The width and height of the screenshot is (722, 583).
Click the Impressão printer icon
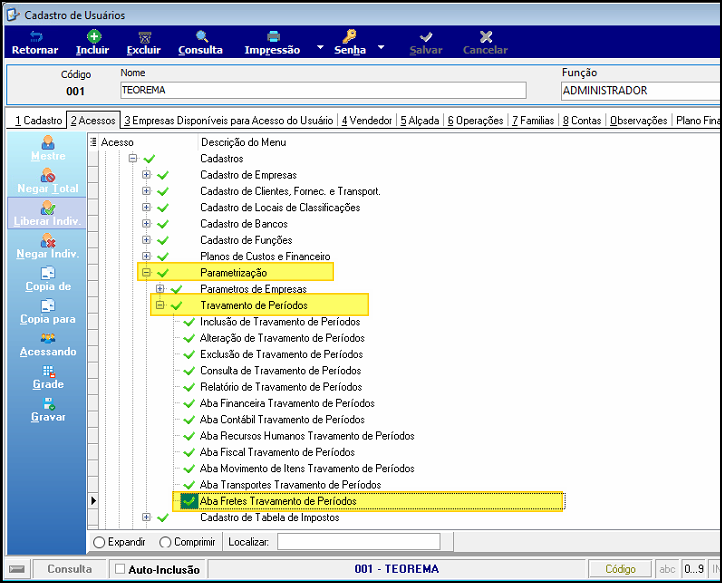(273, 36)
